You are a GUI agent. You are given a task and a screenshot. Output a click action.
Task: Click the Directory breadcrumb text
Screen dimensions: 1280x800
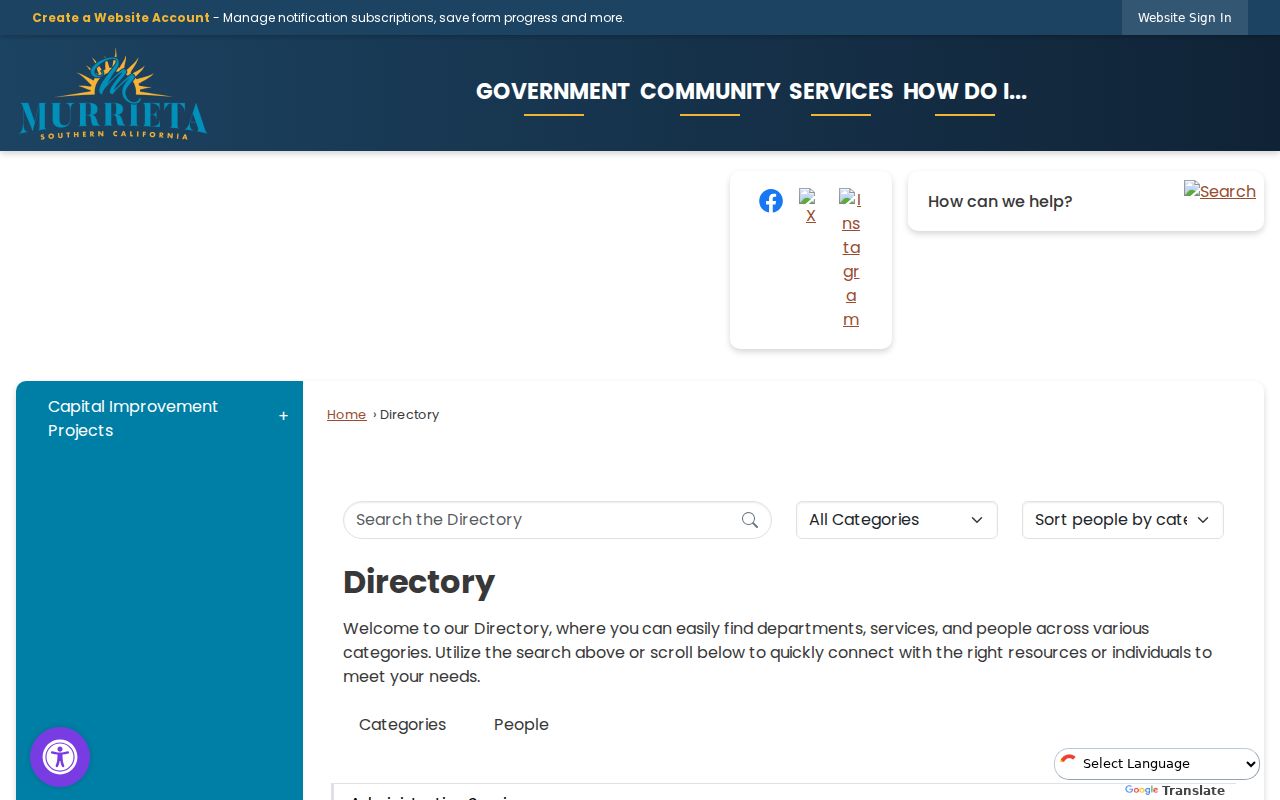click(x=410, y=415)
